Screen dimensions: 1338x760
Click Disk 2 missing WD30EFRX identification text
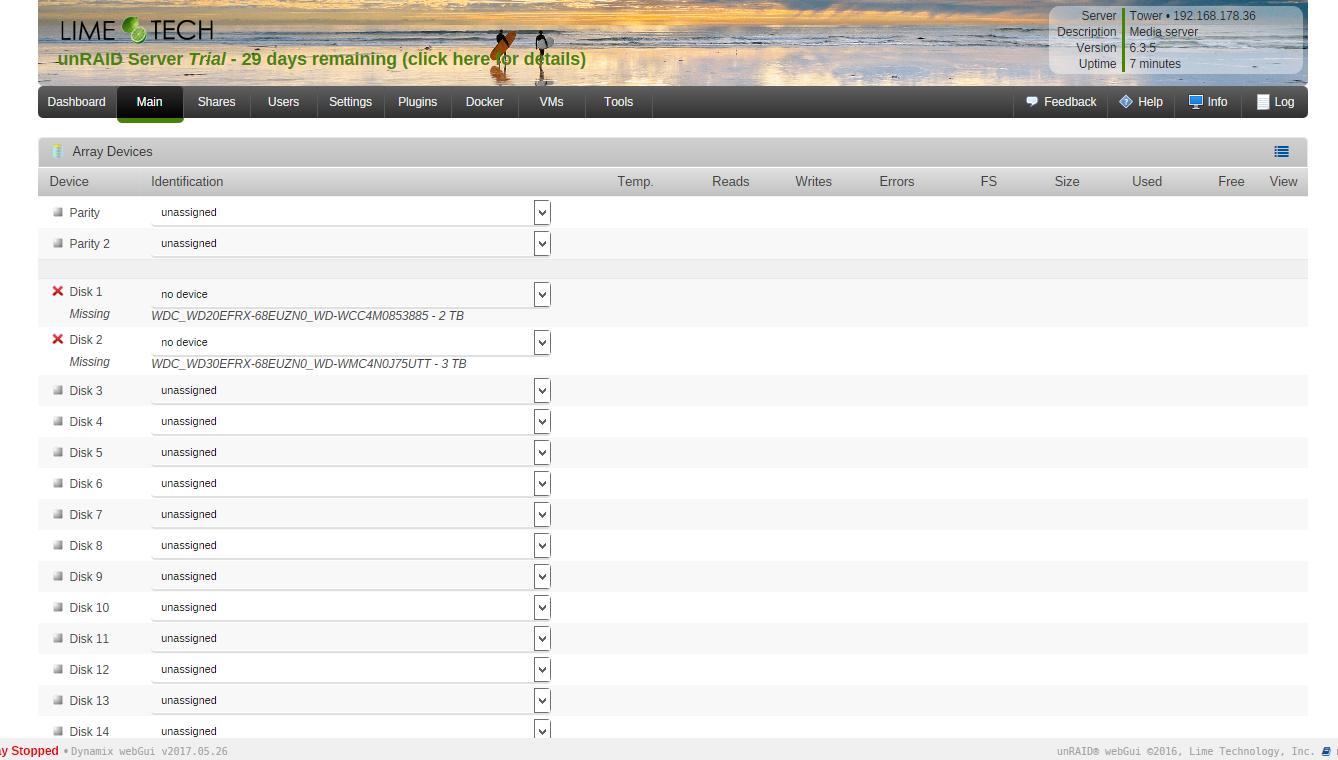coord(309,364)
